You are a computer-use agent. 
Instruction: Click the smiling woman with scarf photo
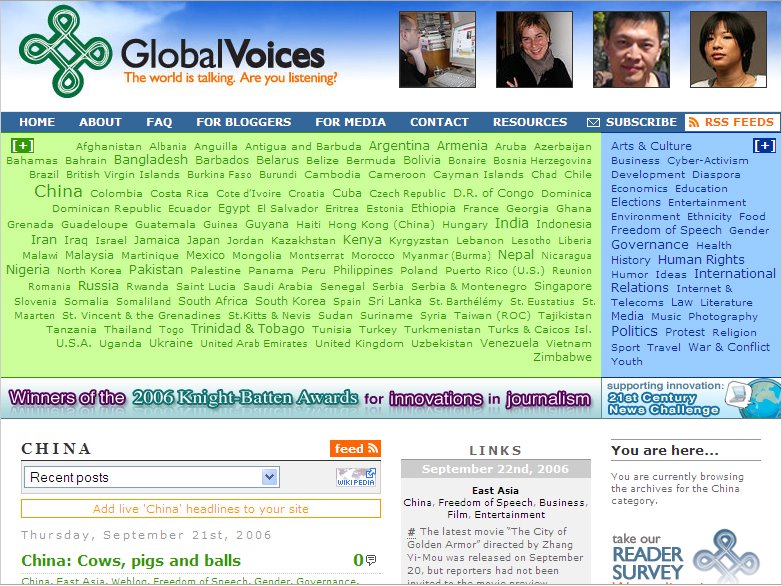tap(534, 49)
